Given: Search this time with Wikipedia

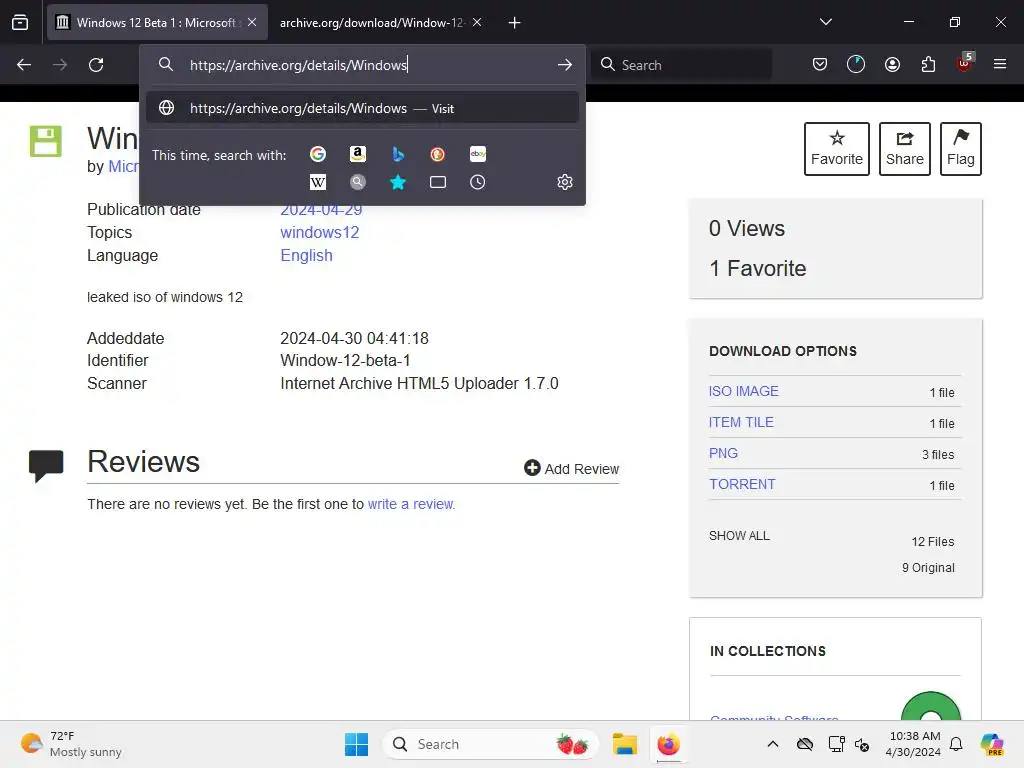Looking at the screenshot, I should click(x=318, y=182).
